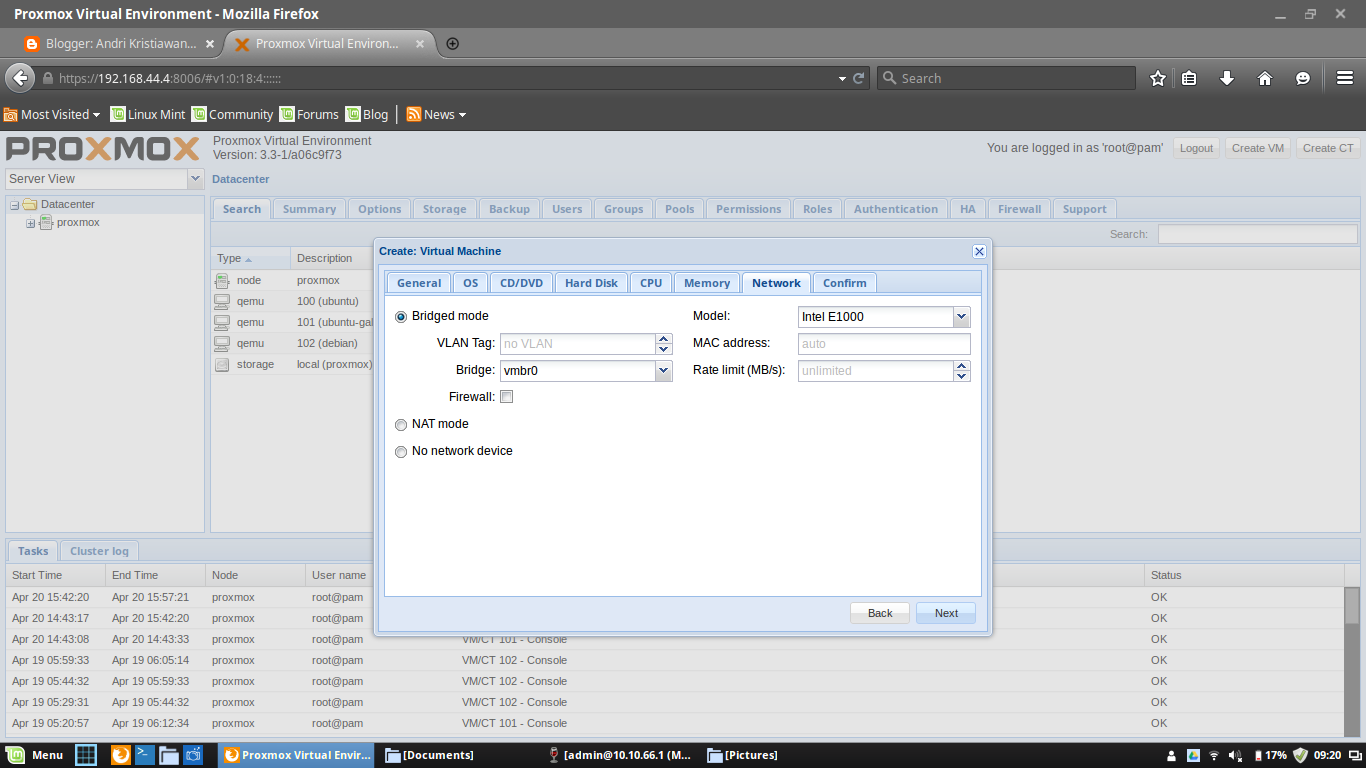Click the MAC address input field

[x=884, y=344]
